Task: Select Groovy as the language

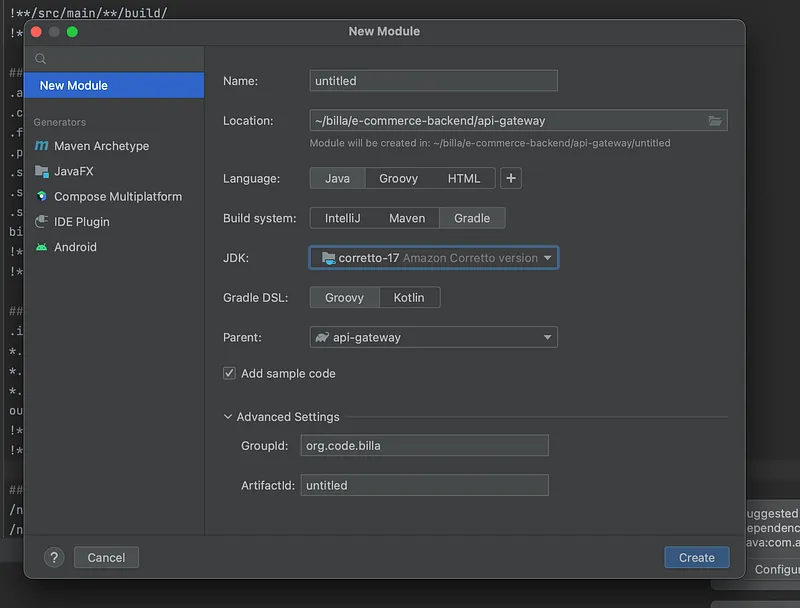Action: click(x=398, y=179)
